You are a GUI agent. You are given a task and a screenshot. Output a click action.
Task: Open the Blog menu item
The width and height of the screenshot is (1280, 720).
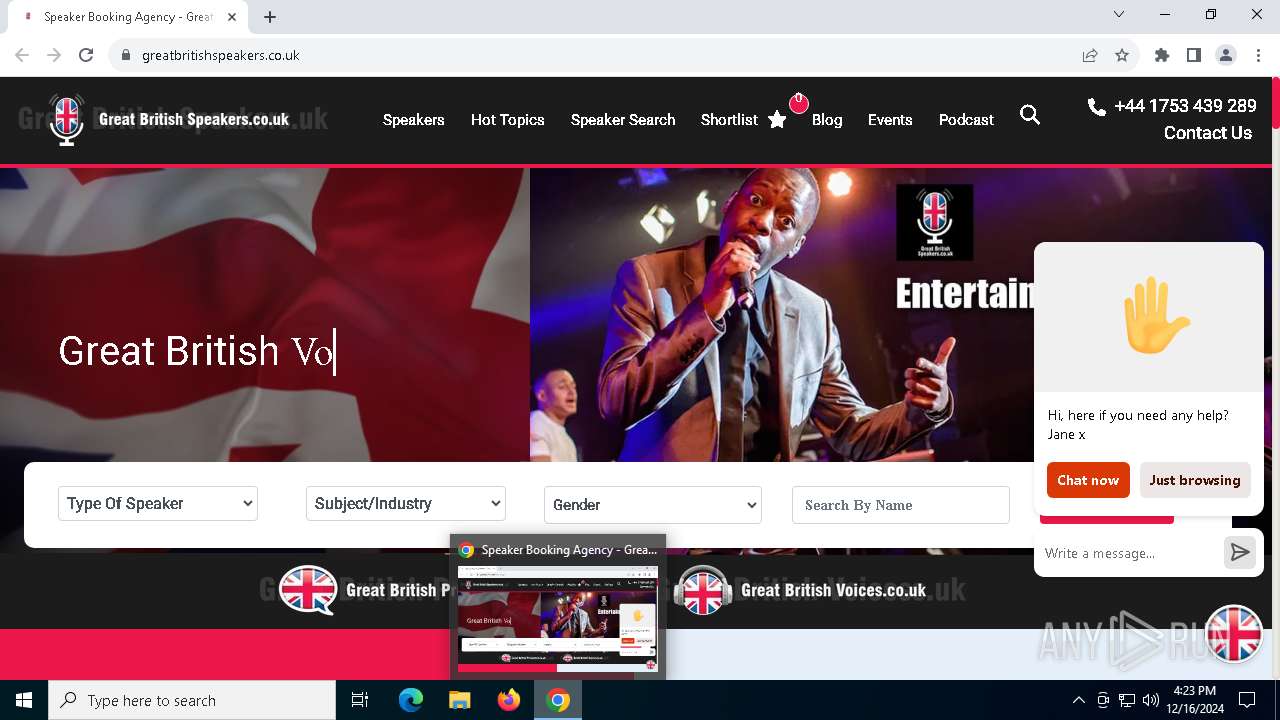827,120
